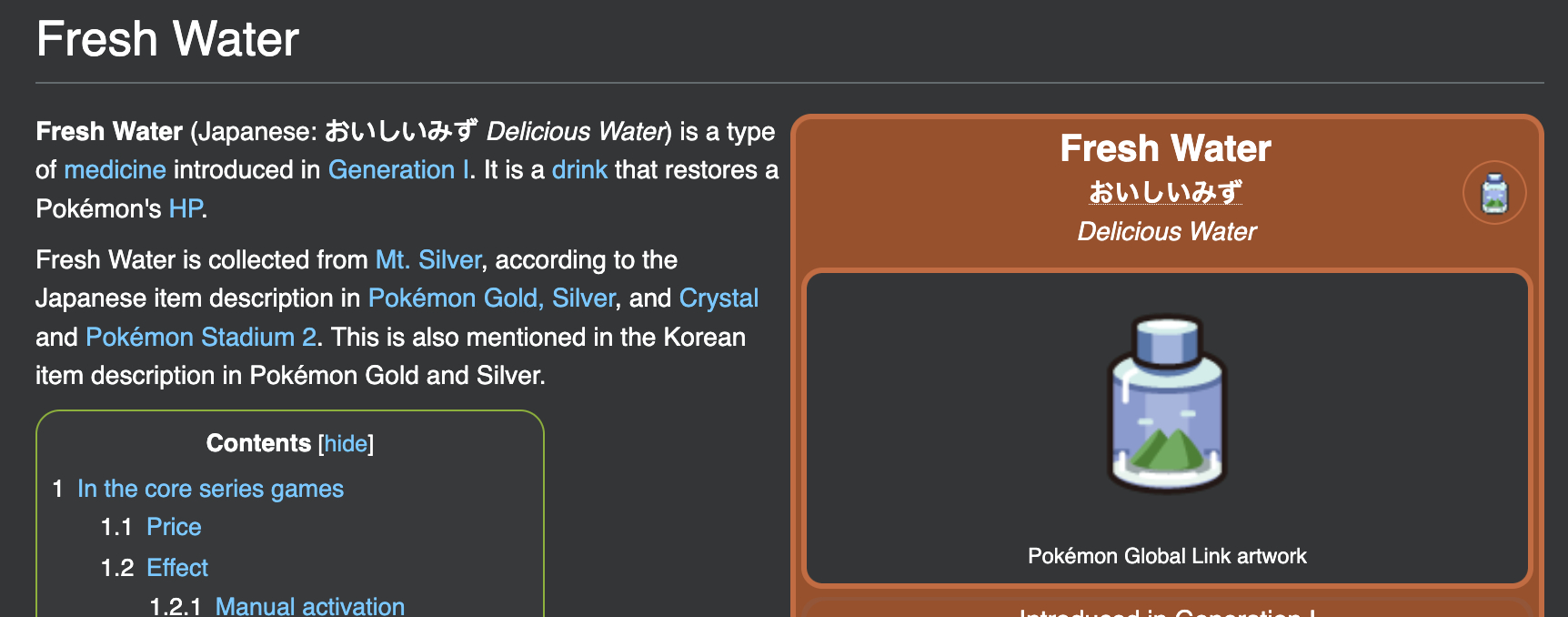
Task: Click the HP link
Action: click(x=186, y=209)
